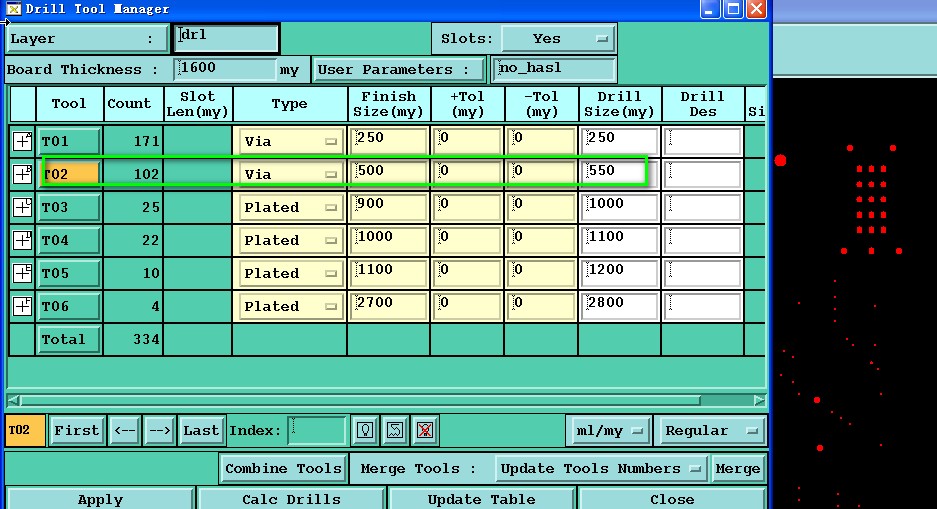
Task: Click T06 Drill Size field 2800
Action: [x=619, y=306]
